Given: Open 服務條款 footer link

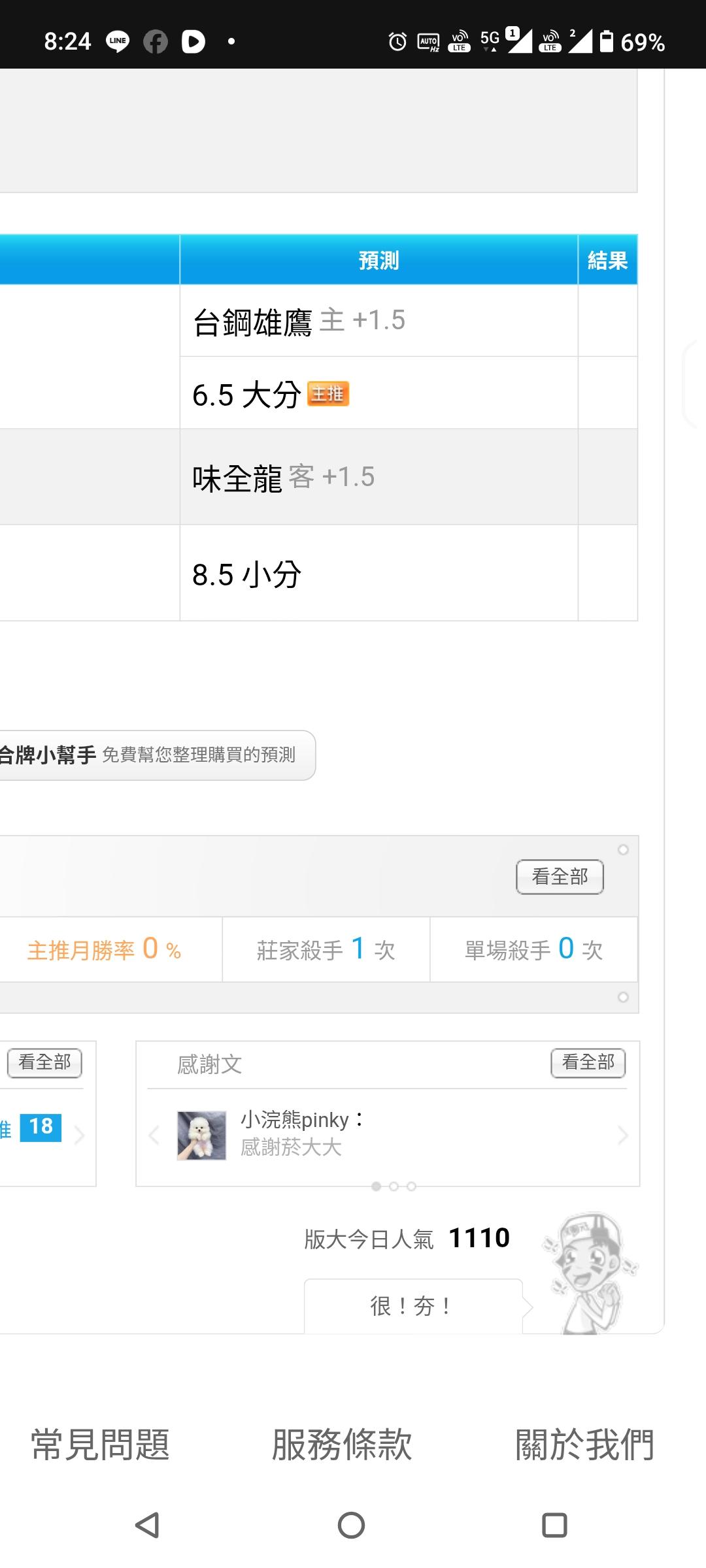Looking at the screenshot, I should coord(342,1445).
